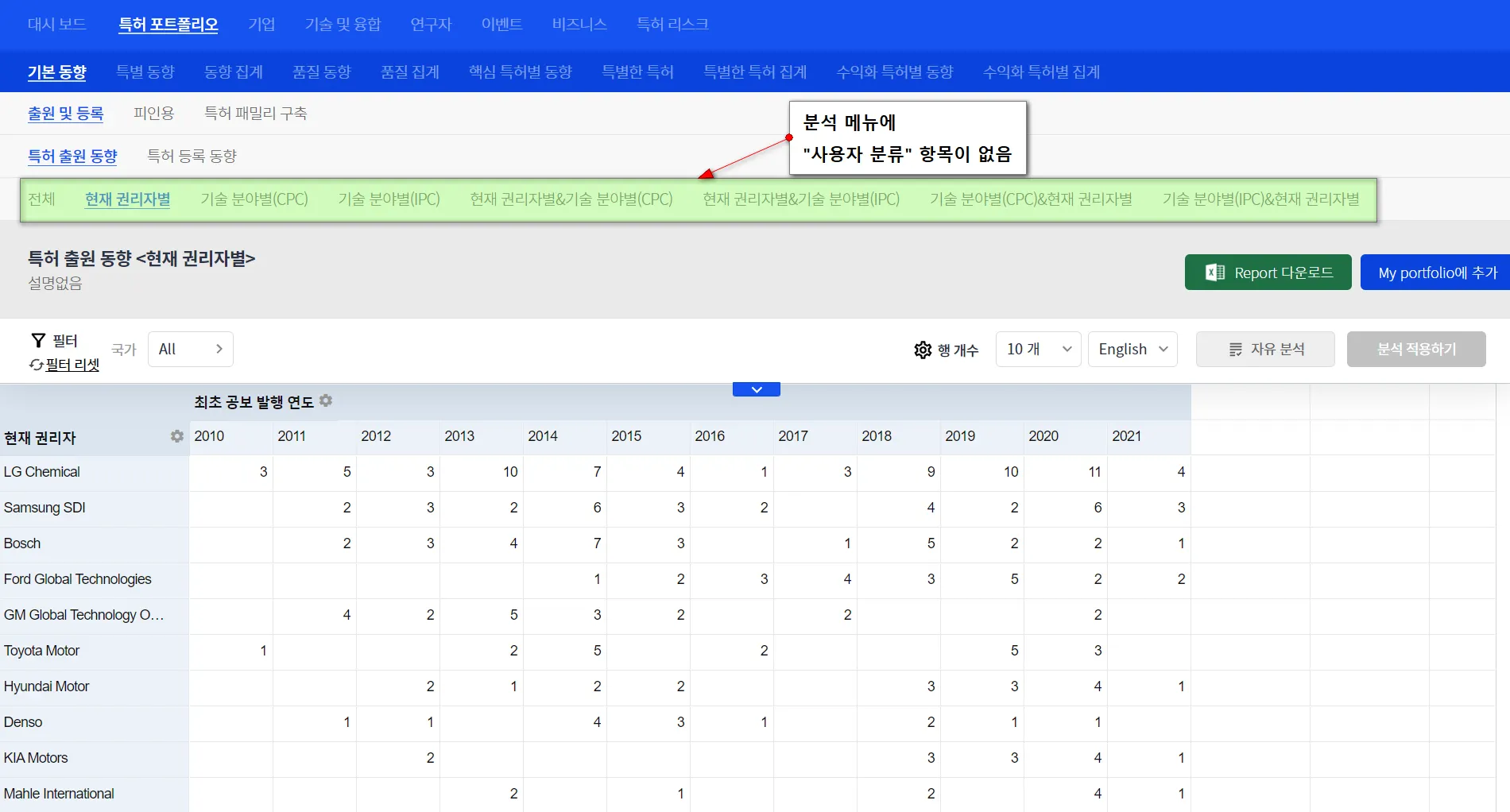The width and height of the screenshot is (1510, 812).
Task: Switch to the 품질 집계 tab
Action: [410, 72]
